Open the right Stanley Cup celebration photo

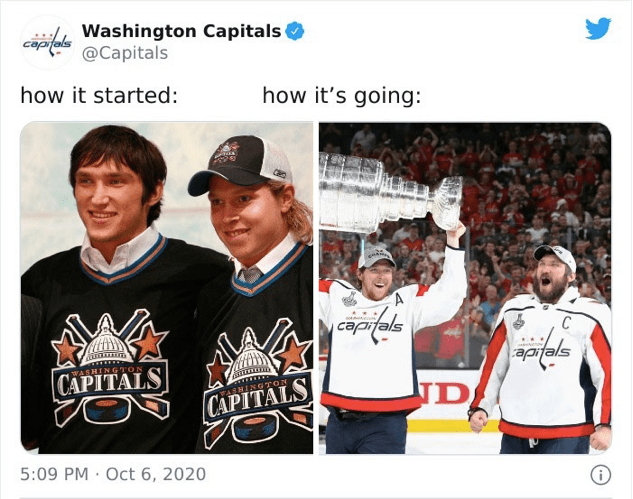point(465,287)
